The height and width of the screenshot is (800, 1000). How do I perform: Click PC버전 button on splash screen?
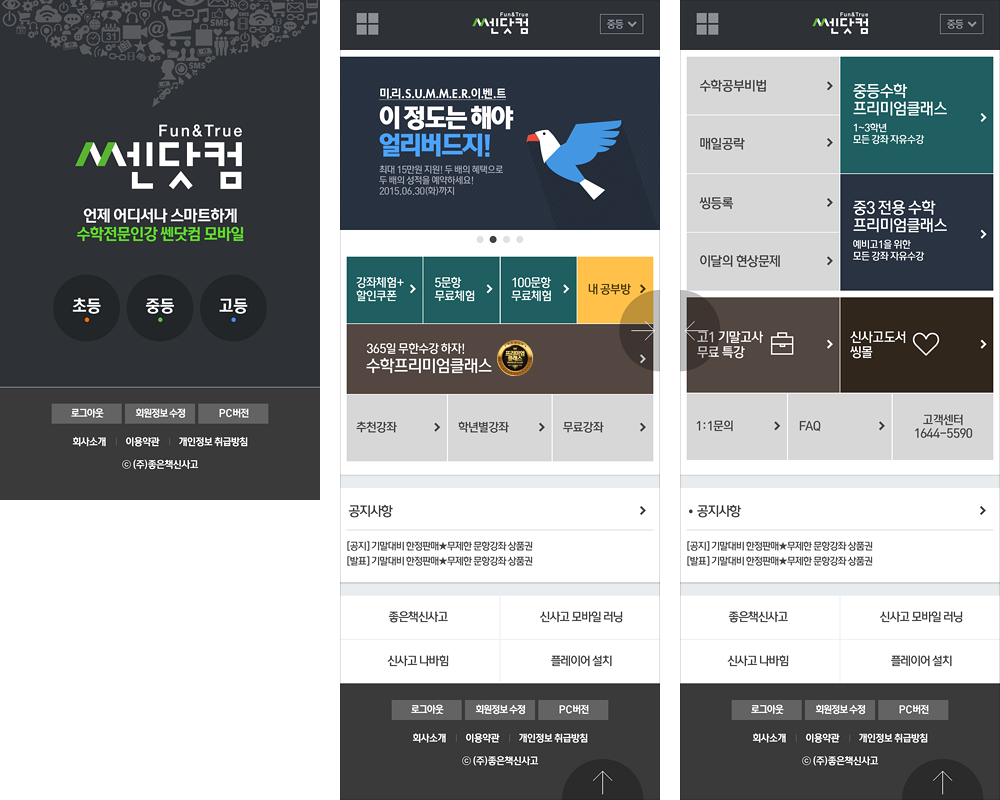coord(233,413)
